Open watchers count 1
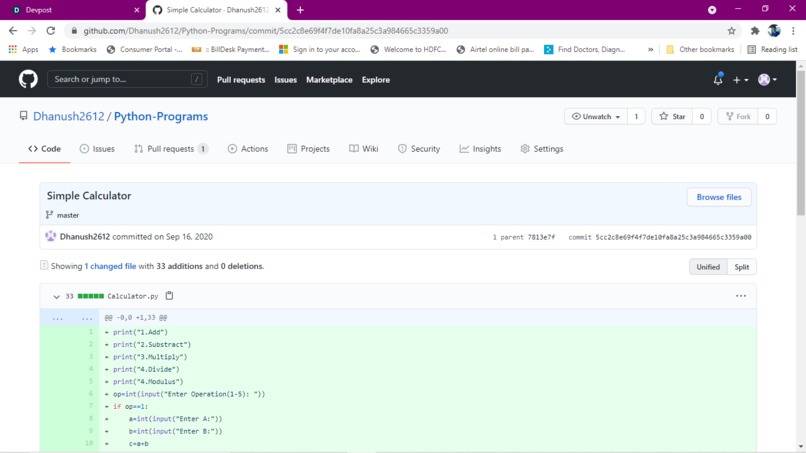Screen dimensions: 806x453 pyautogui.click(x=636, y=117)
